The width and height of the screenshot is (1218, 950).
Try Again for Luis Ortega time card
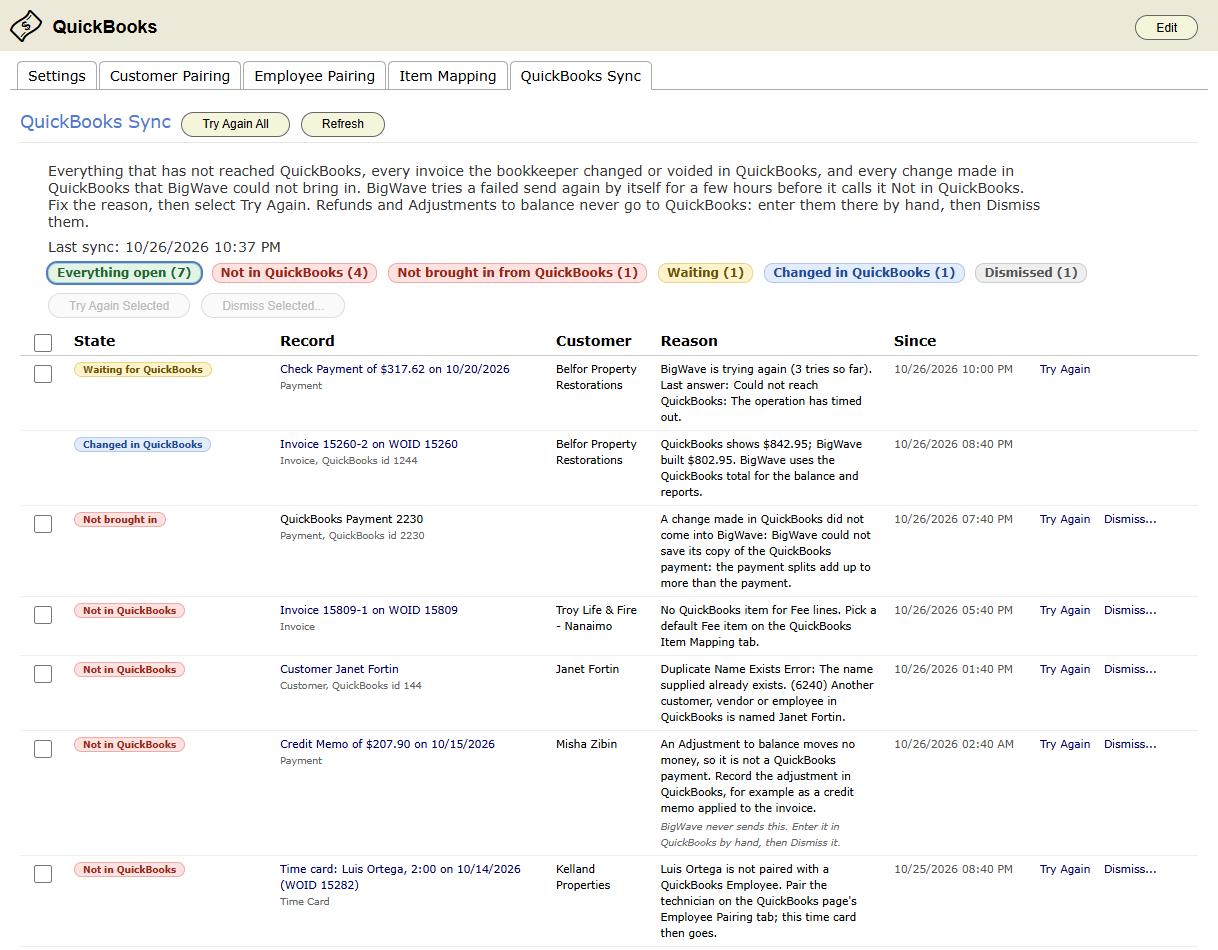pos(1065,869)
